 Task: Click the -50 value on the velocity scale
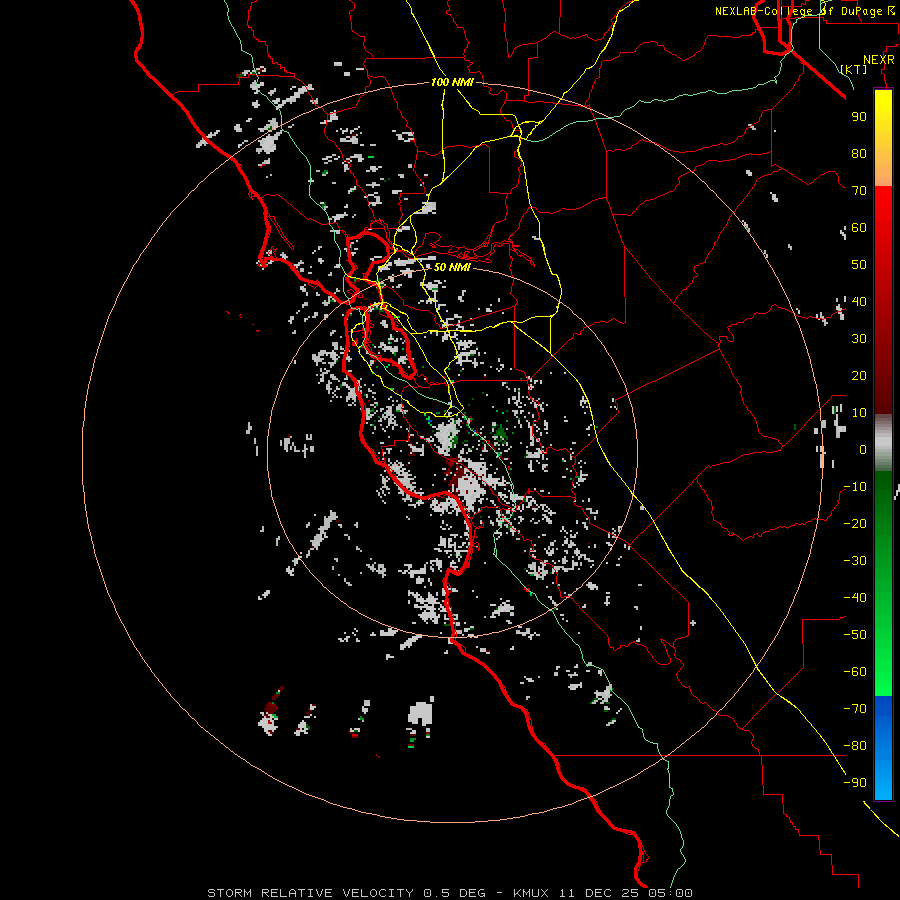click(x=855, y=635)
